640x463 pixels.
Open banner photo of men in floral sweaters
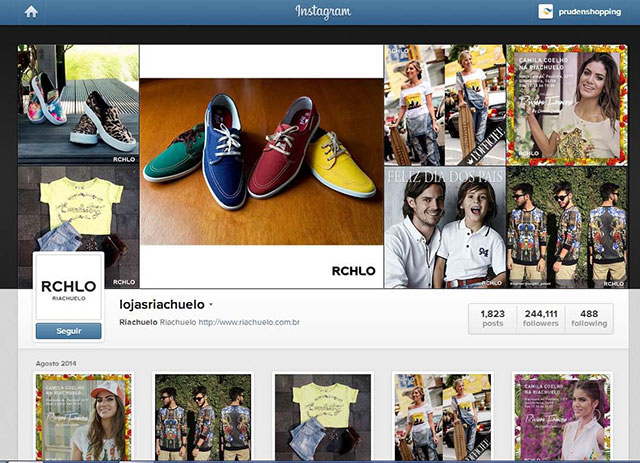(567, 227)
